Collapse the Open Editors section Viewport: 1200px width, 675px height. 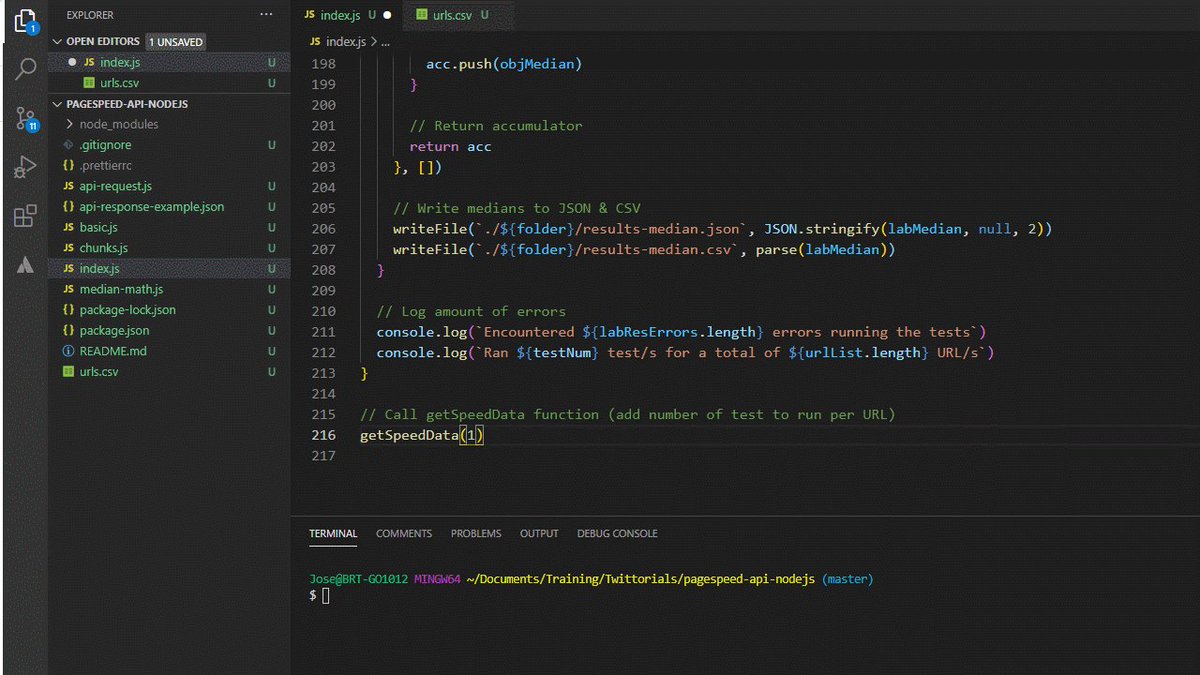point(58,42)
